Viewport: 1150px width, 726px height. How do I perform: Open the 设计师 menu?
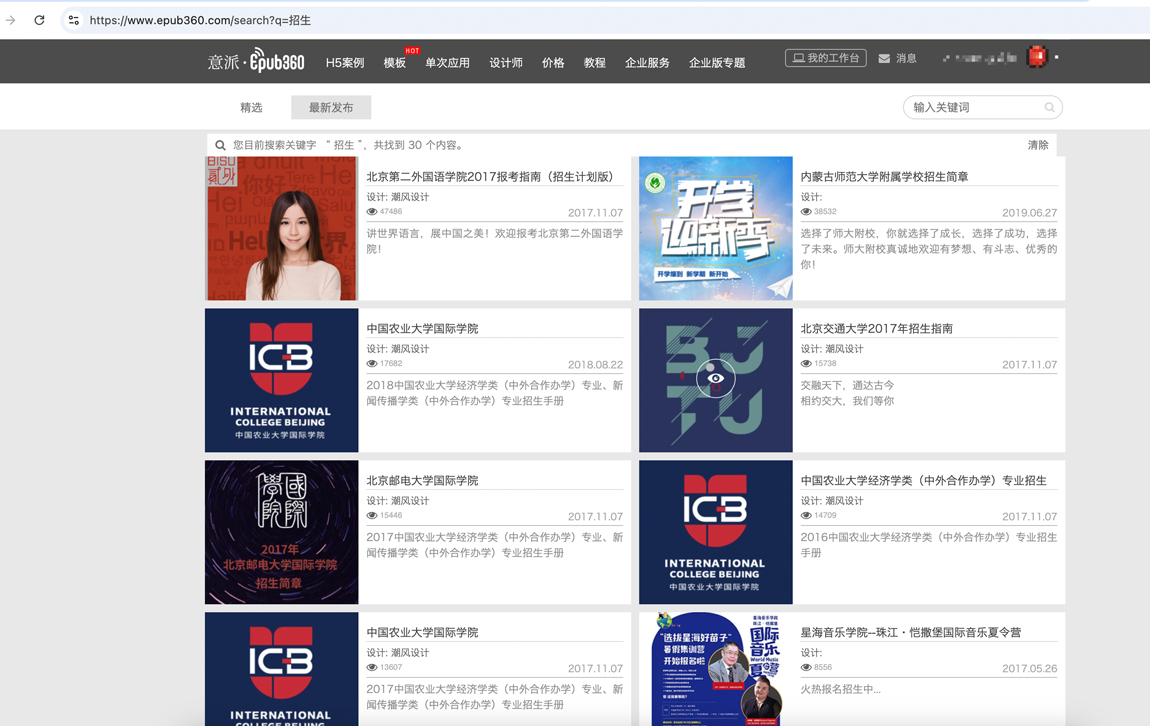coord(506,63)
